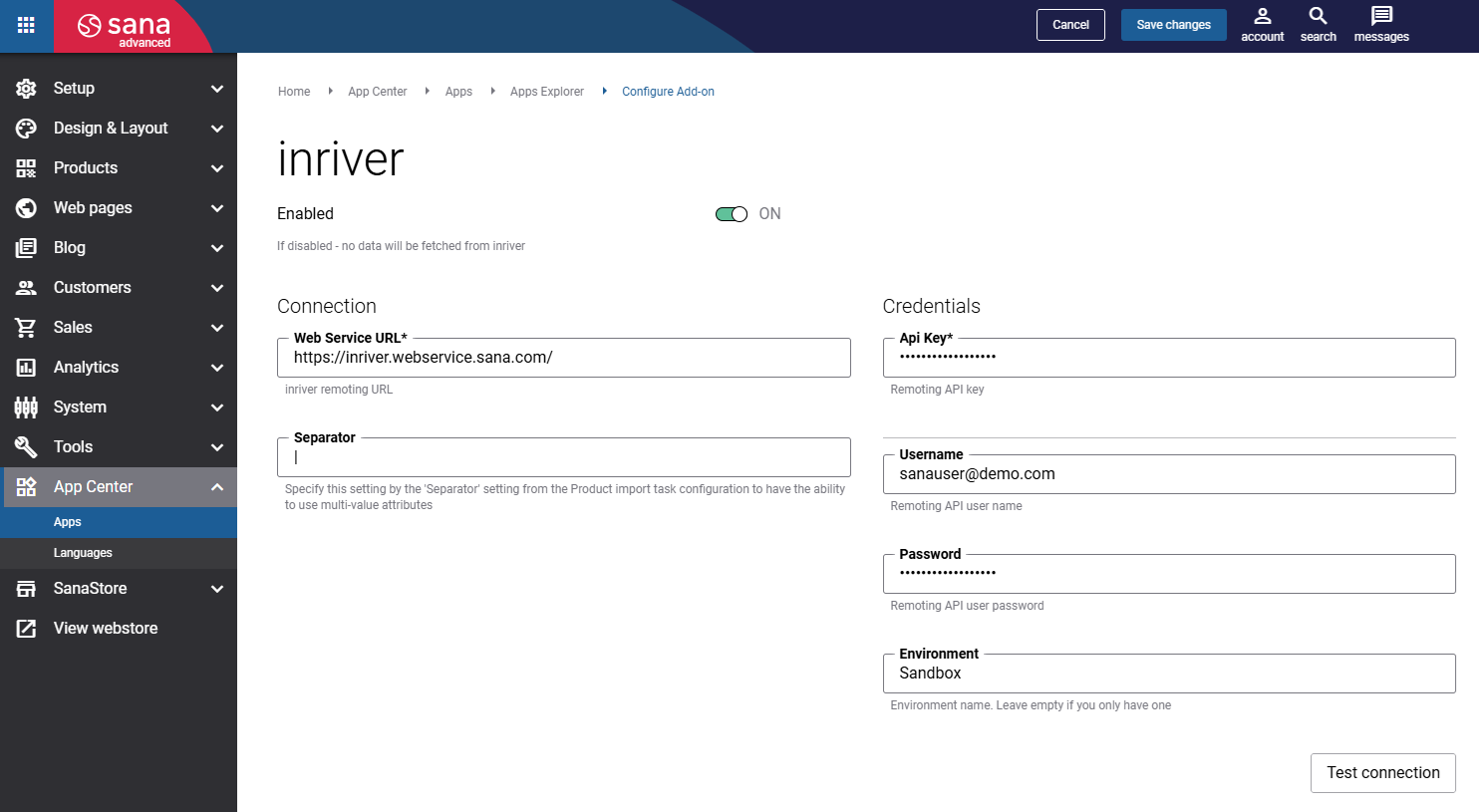Viewport: 1479px width, 812px height.
Task: Click the Setup gear icon
Action: pos(26,89)
